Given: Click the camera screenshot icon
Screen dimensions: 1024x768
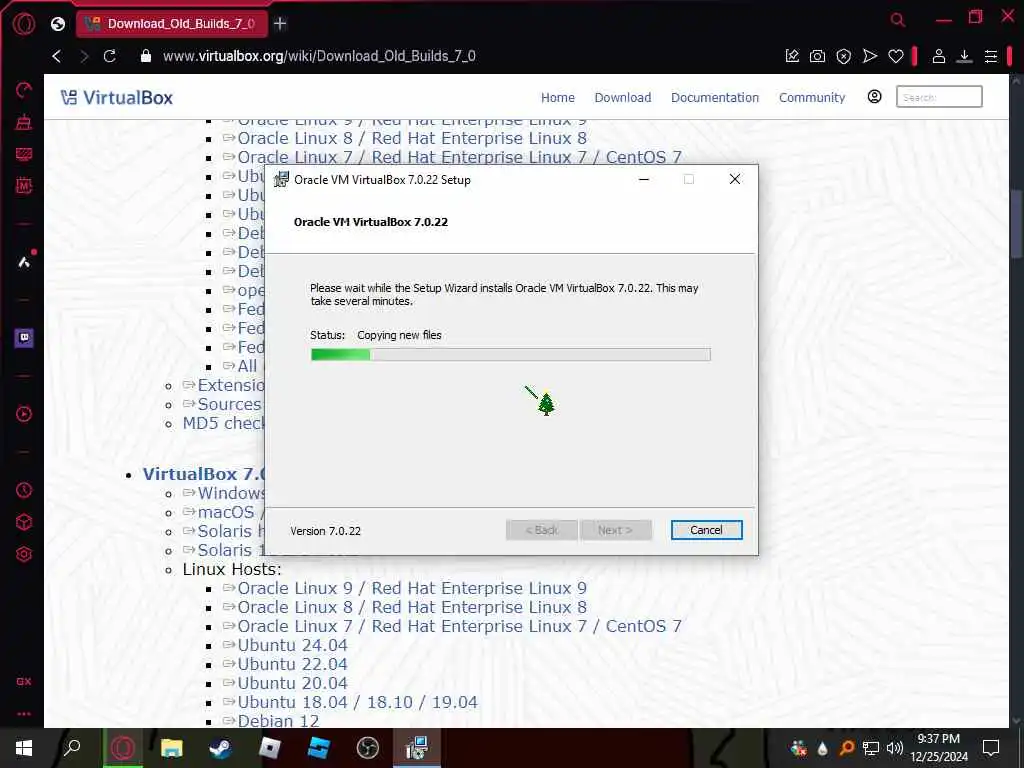Looking at the screenshot, I should pos(817,56).
